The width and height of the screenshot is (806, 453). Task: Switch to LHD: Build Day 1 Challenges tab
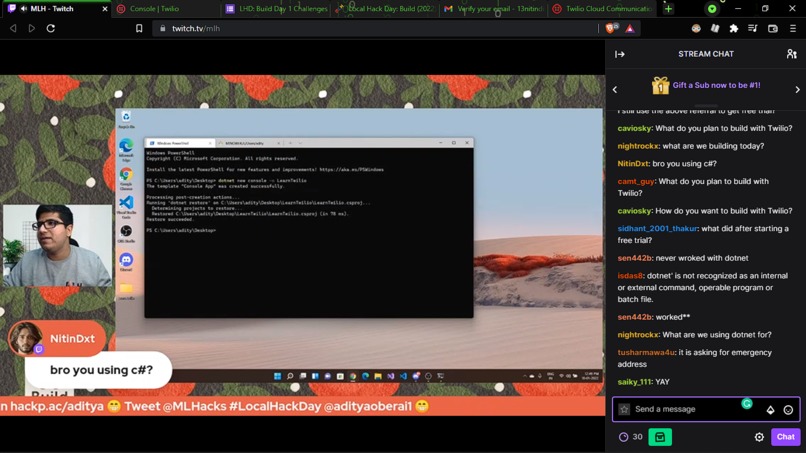coord(277,9)
